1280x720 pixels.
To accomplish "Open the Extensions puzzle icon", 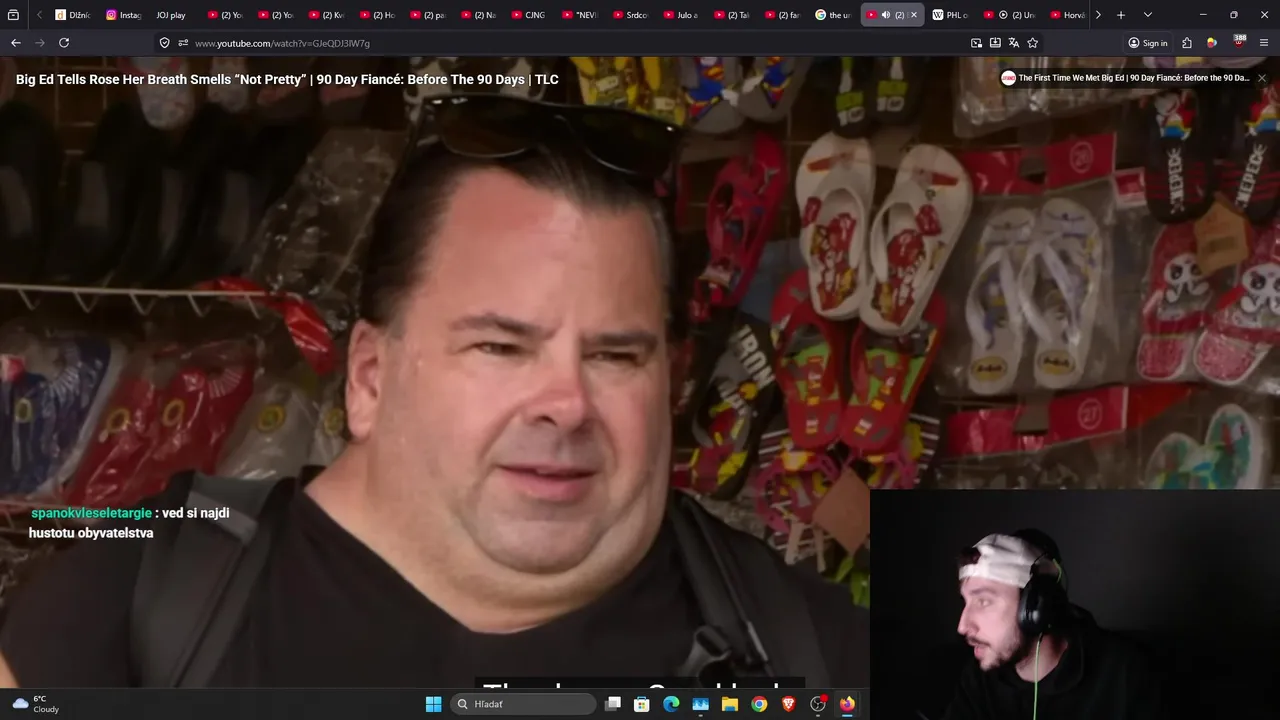I will (1187, 43).
